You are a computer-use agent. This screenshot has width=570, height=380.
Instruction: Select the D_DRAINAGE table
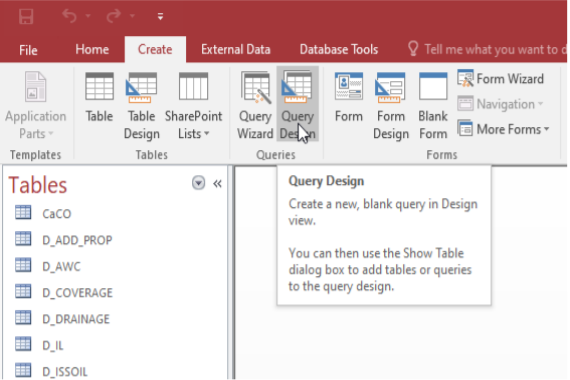(x=76, y=319)
